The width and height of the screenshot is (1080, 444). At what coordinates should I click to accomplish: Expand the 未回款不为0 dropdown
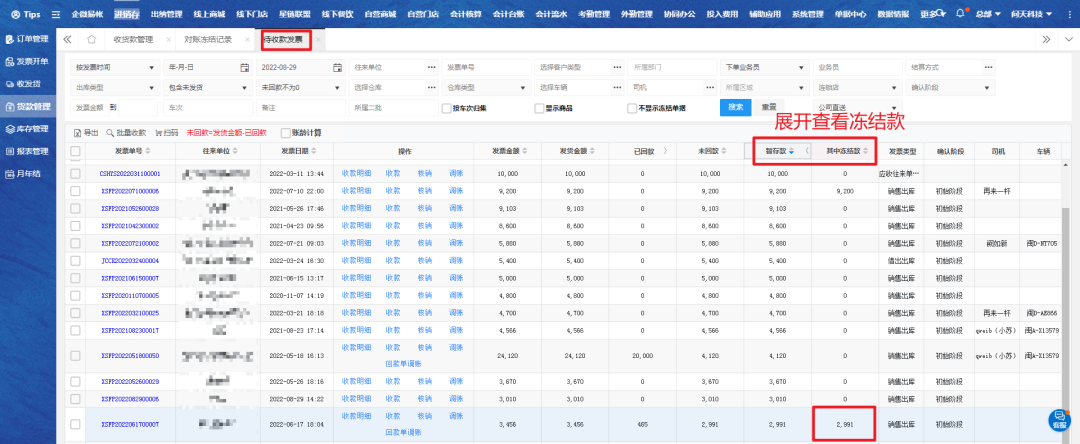[299, 87]
